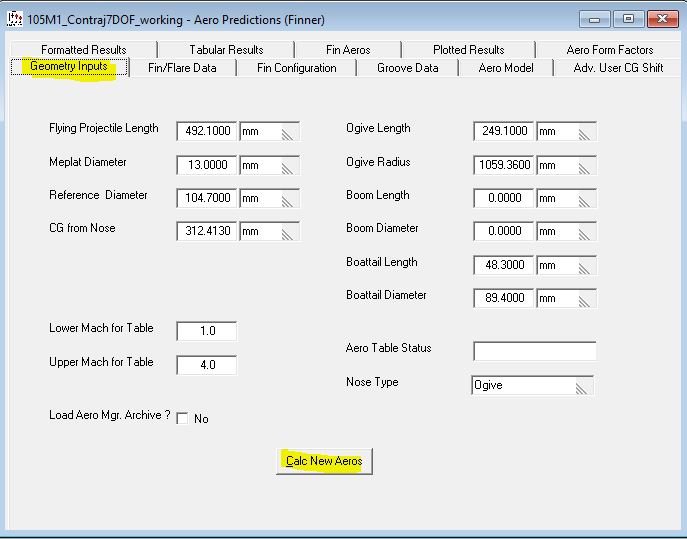Open Ogive Radius unit dropdown

pyautogui.click(x=566, y=165)
